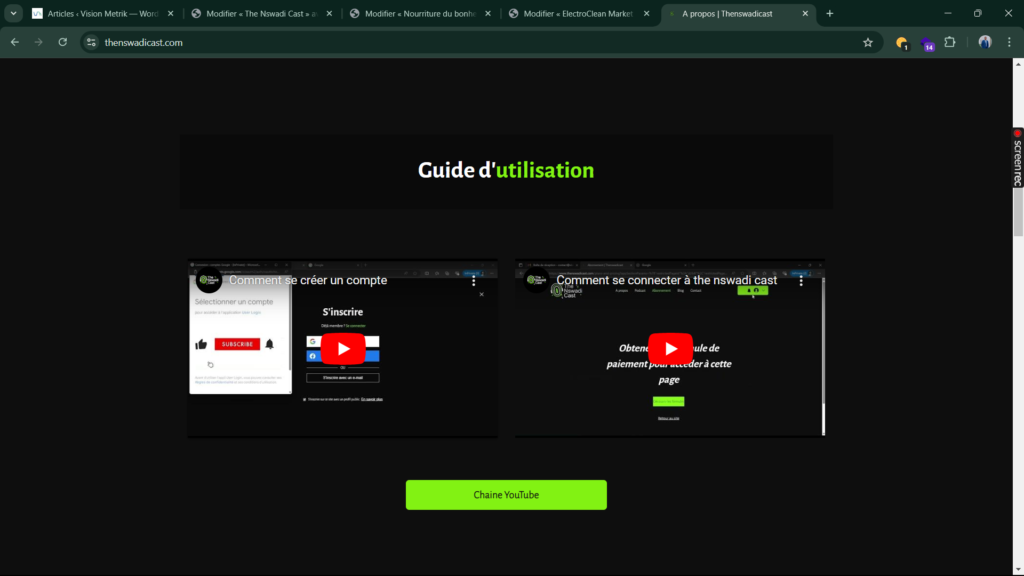Viewport: 1024px width, 576px height.
Task: Open the purple extension with badge 14
Action: click(x=927, y=44)
